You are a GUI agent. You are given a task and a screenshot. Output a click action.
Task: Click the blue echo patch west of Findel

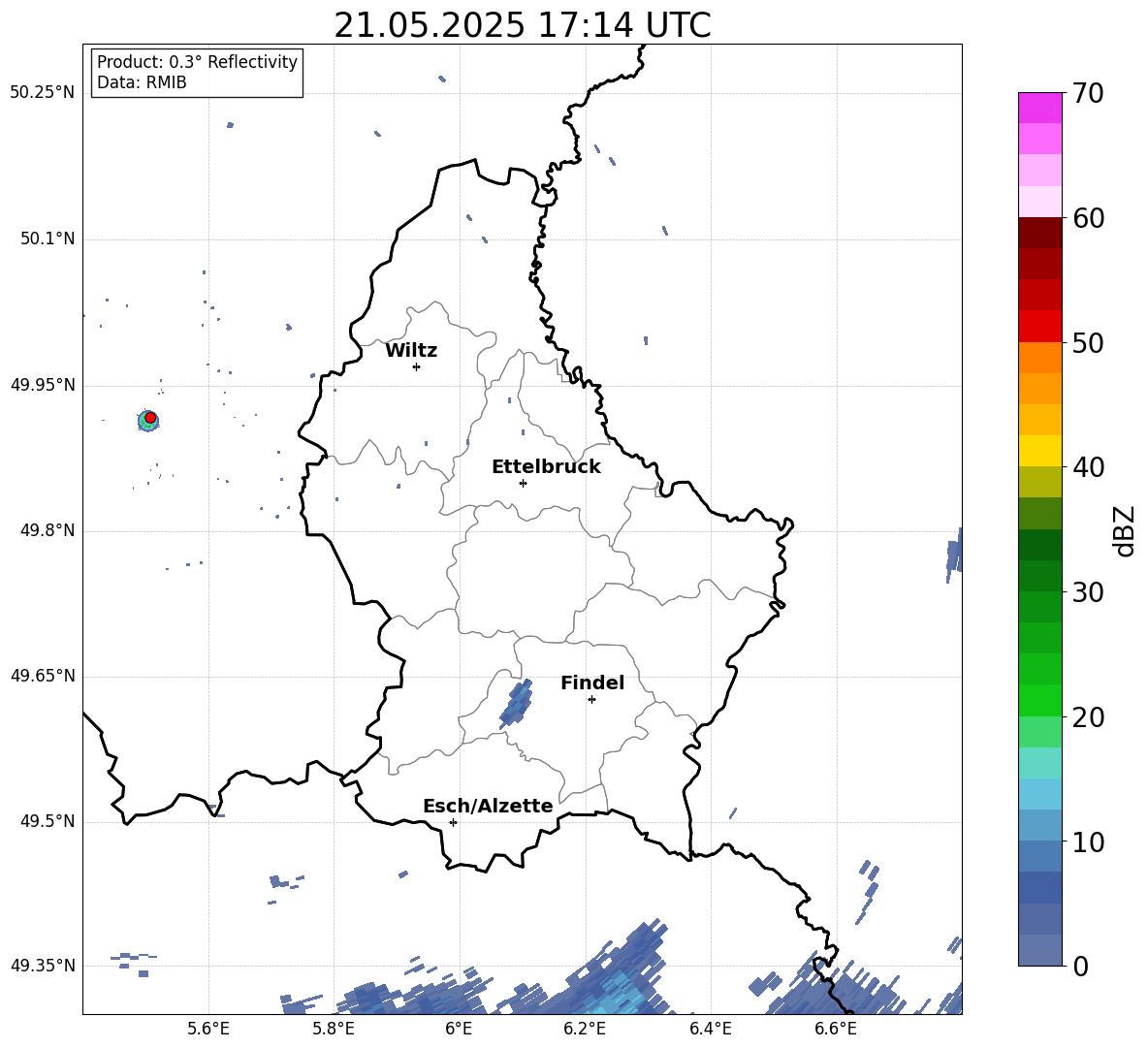point(516,704)
